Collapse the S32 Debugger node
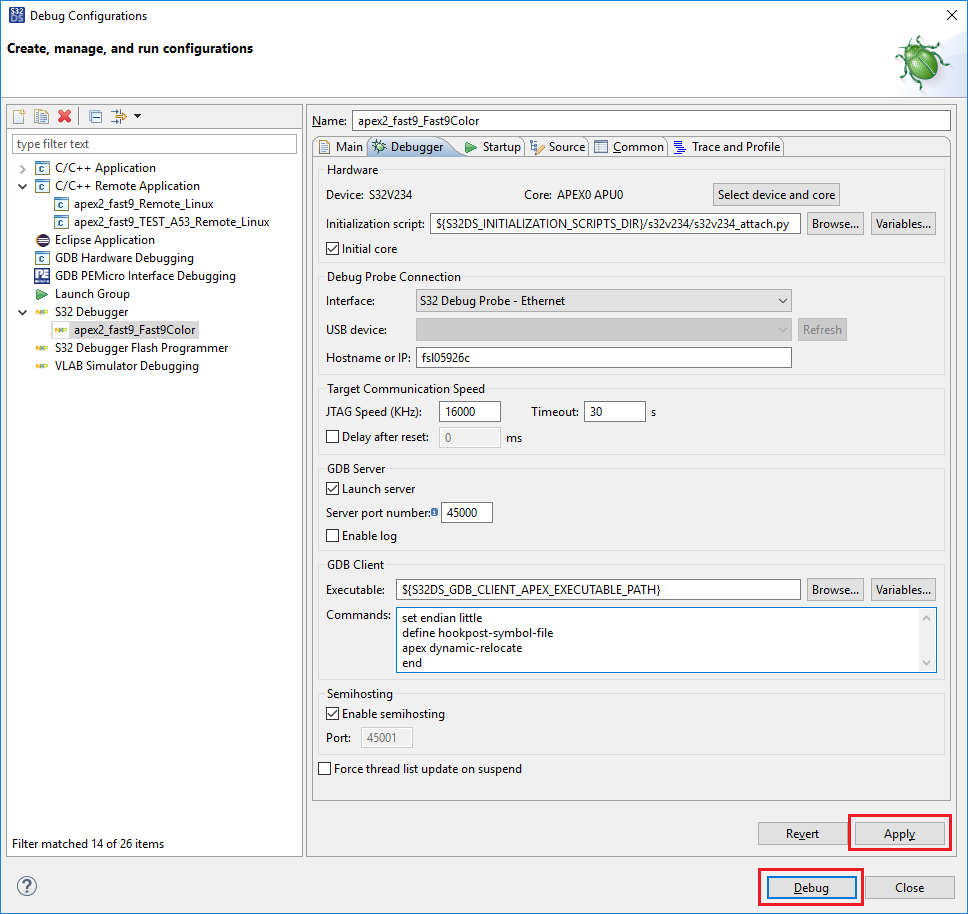968x914 pixels. point(23,312)
